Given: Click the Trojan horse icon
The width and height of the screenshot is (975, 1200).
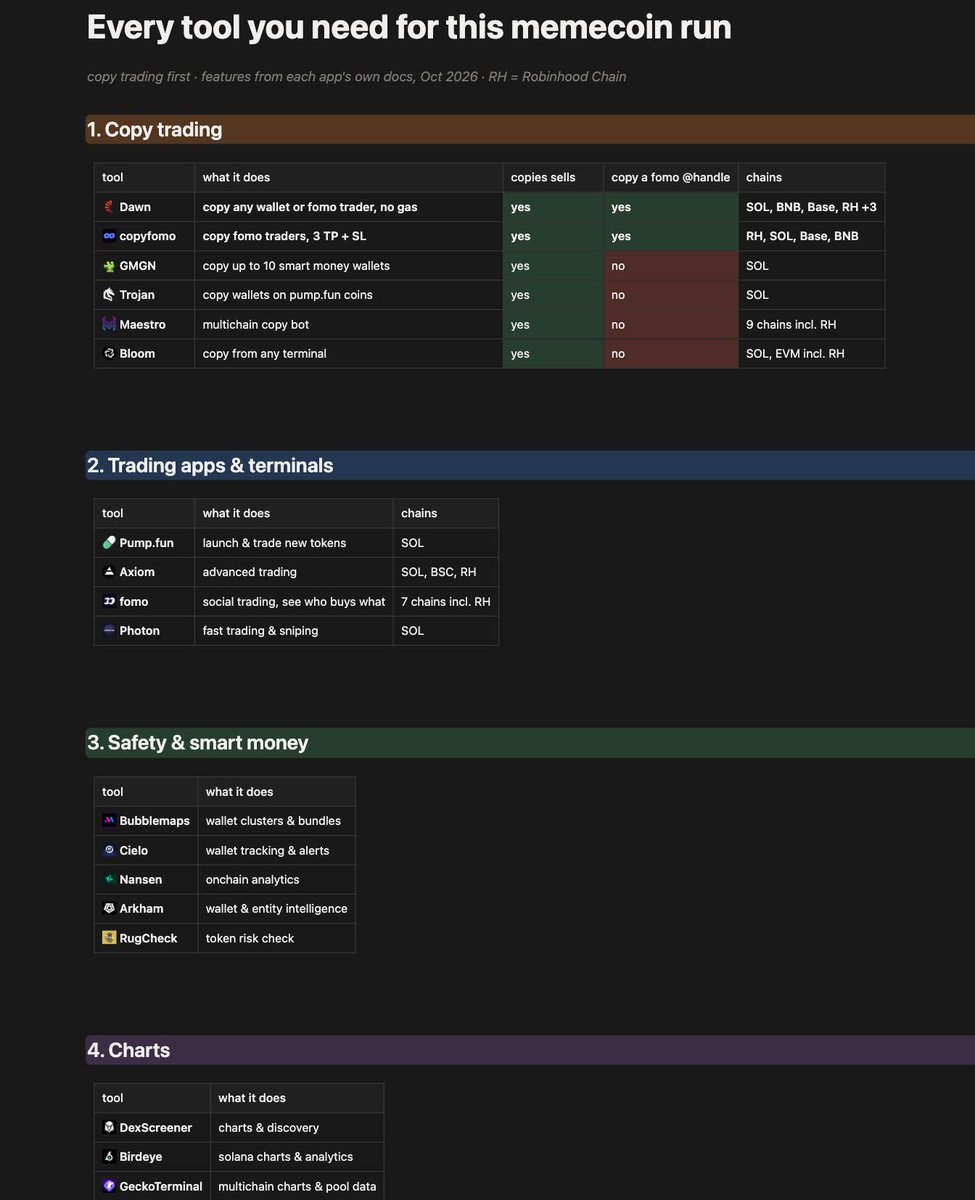Looking at the screenshot, I should [x=109, y=295].
